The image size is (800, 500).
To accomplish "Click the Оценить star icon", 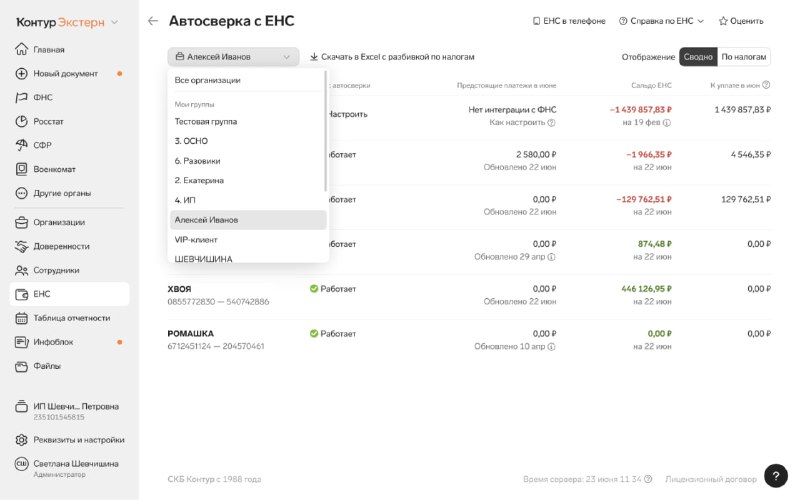I will [x=723, y=21].
